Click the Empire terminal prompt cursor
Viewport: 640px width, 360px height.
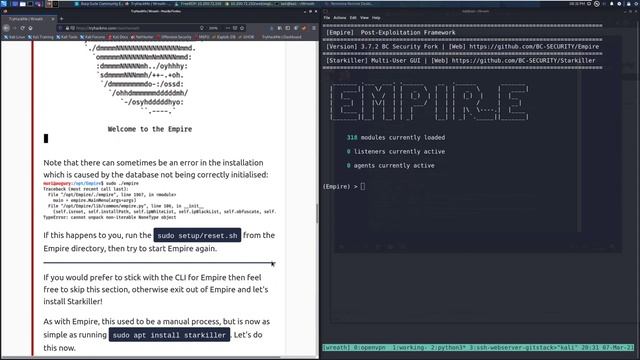coord(363,187)
